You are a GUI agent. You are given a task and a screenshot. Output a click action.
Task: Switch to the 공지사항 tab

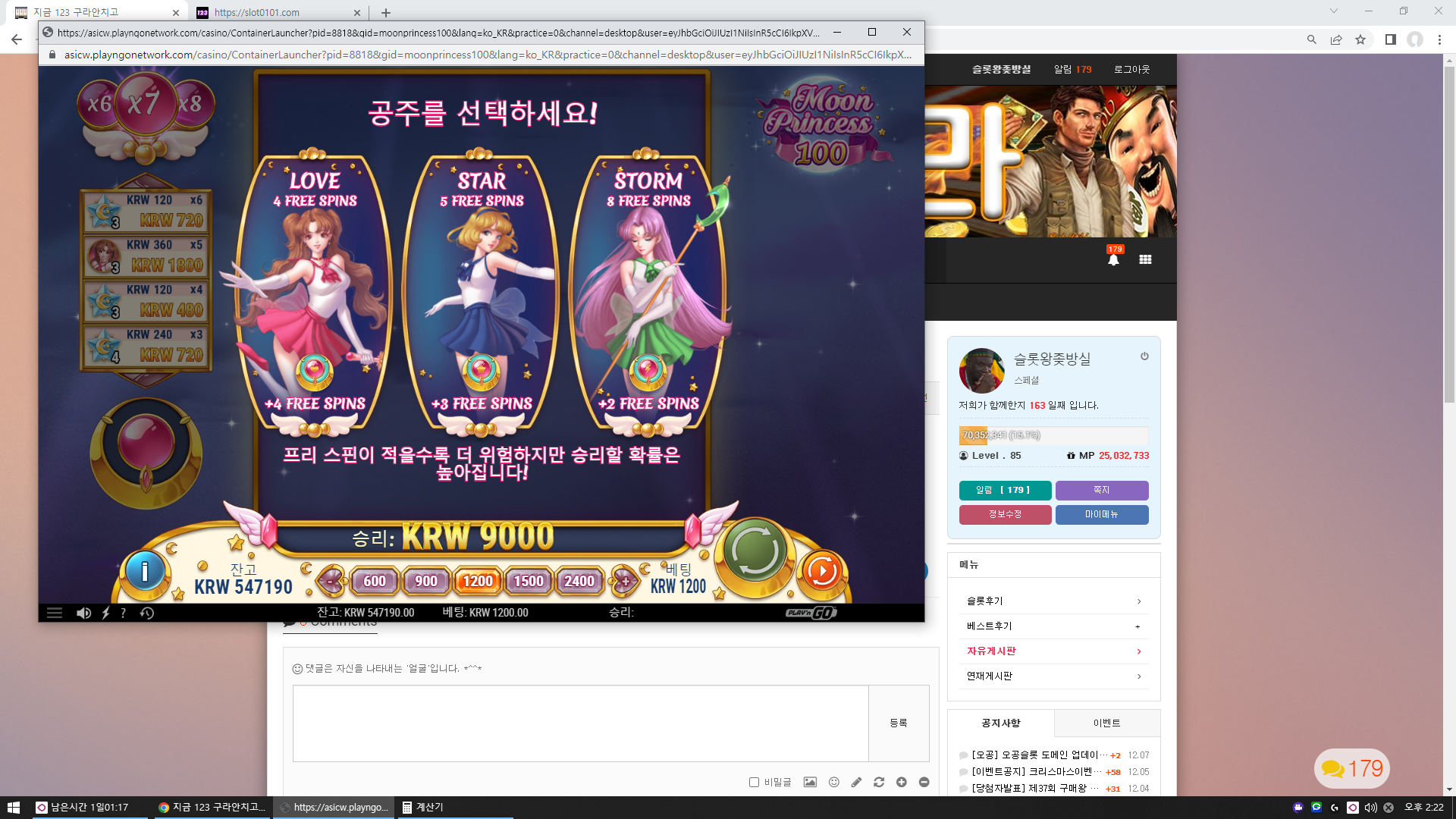1001,723
